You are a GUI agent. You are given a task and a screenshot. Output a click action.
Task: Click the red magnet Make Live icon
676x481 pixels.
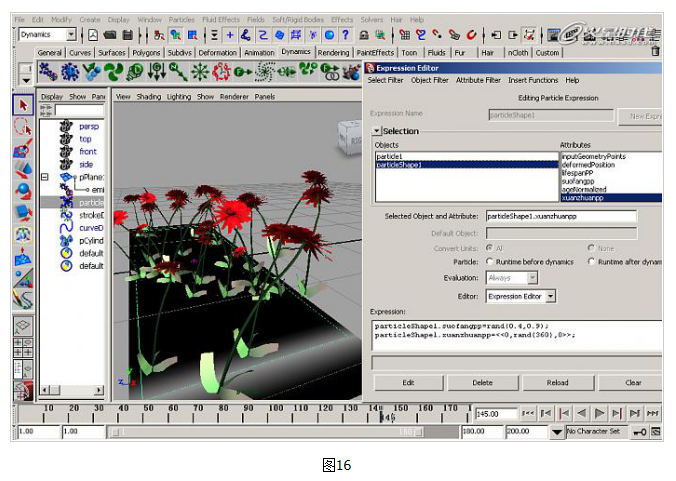(x=471, y=35)
